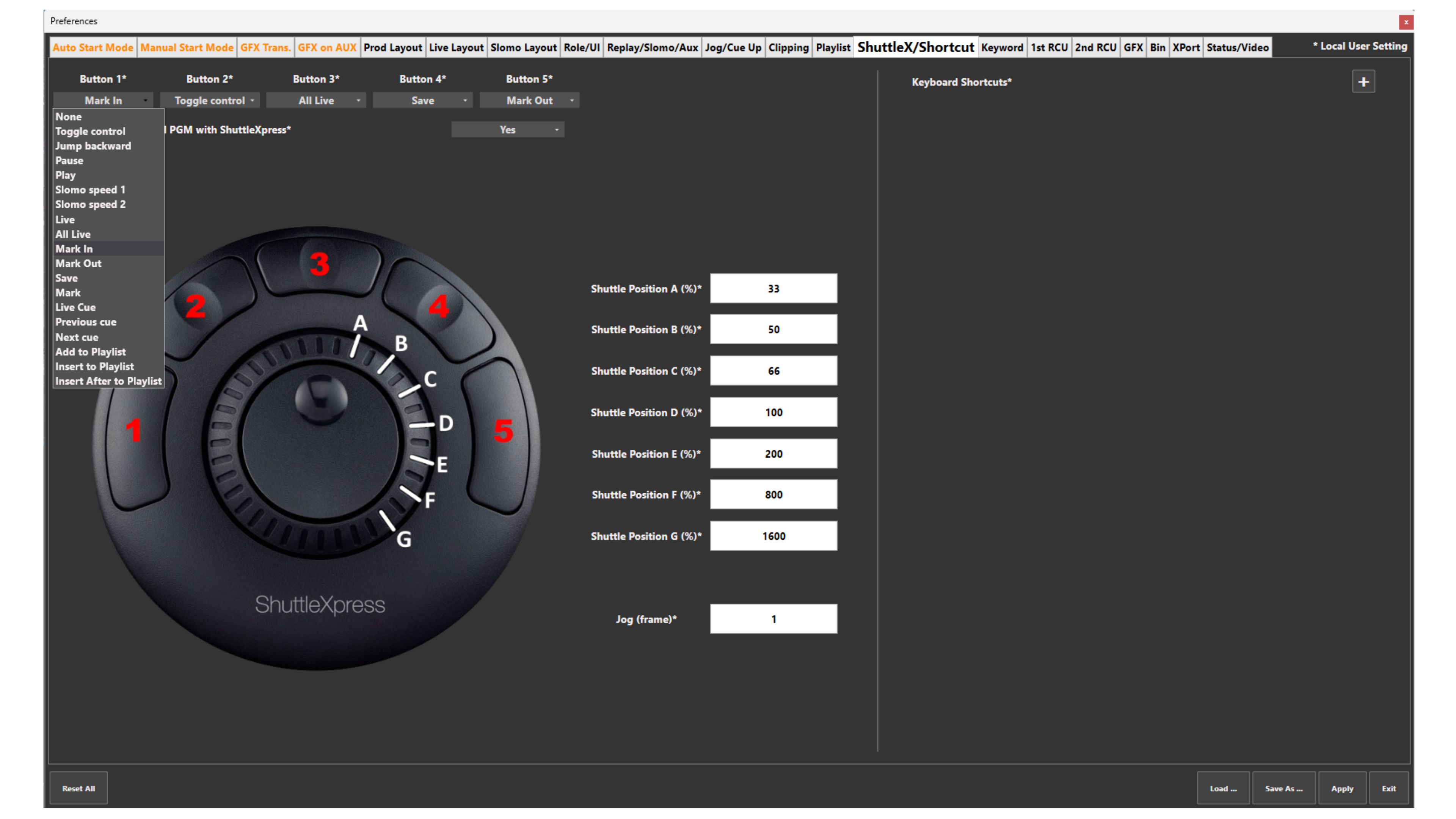Choose None from the dropdown list

click(x=108, y=117)
